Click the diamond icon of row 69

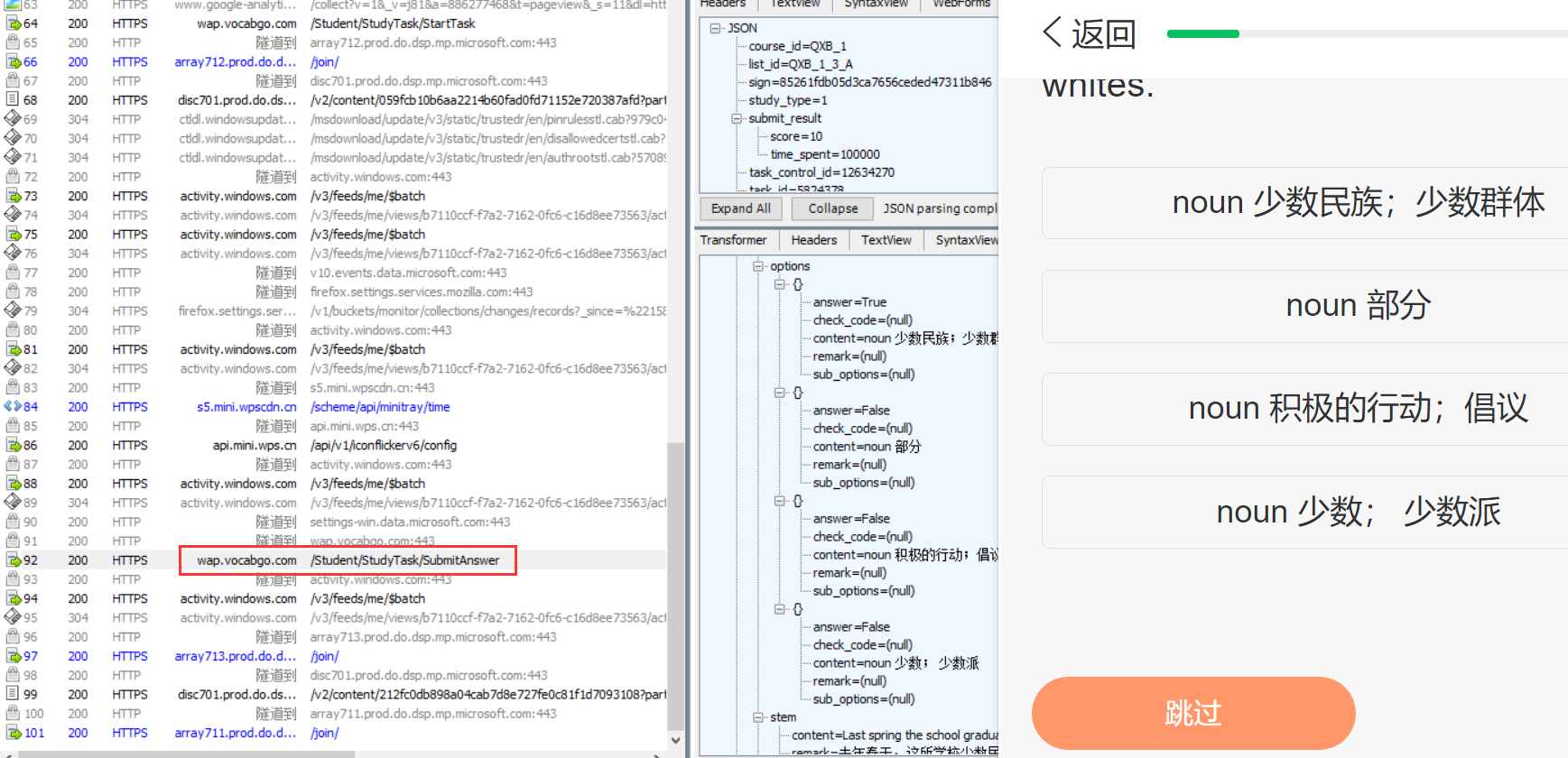13,119
